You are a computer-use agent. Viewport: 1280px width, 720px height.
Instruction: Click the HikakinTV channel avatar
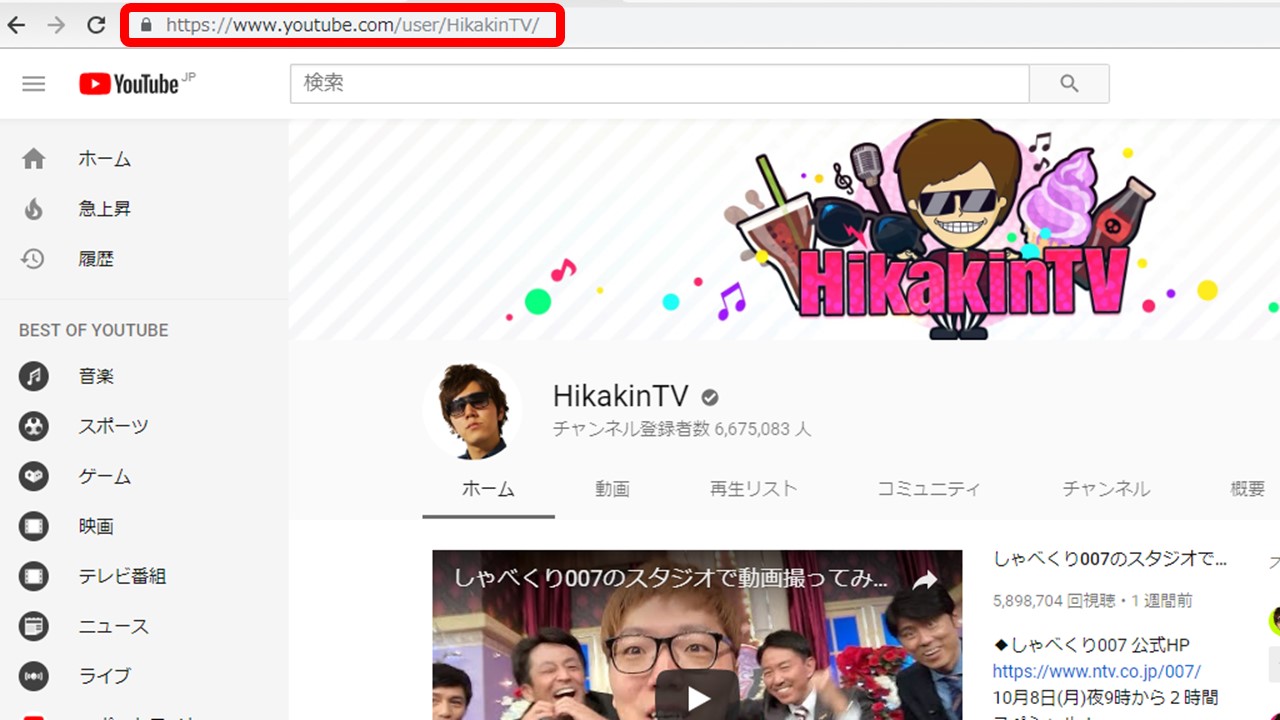(x=472, y=411)
